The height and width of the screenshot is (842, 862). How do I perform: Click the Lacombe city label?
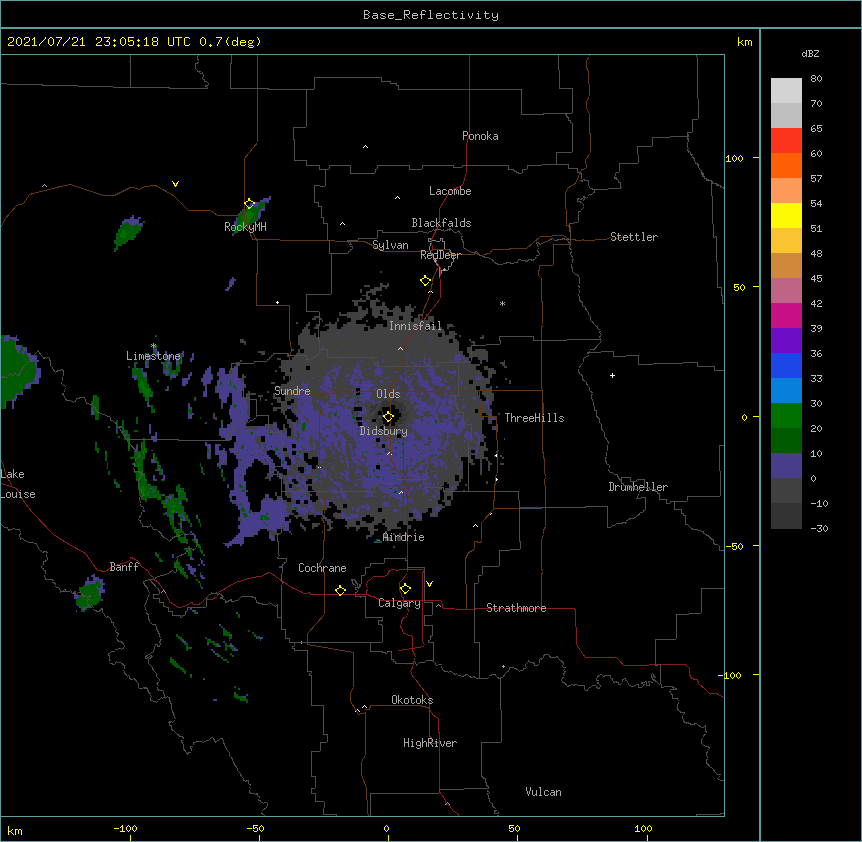[x=450, y=191]
